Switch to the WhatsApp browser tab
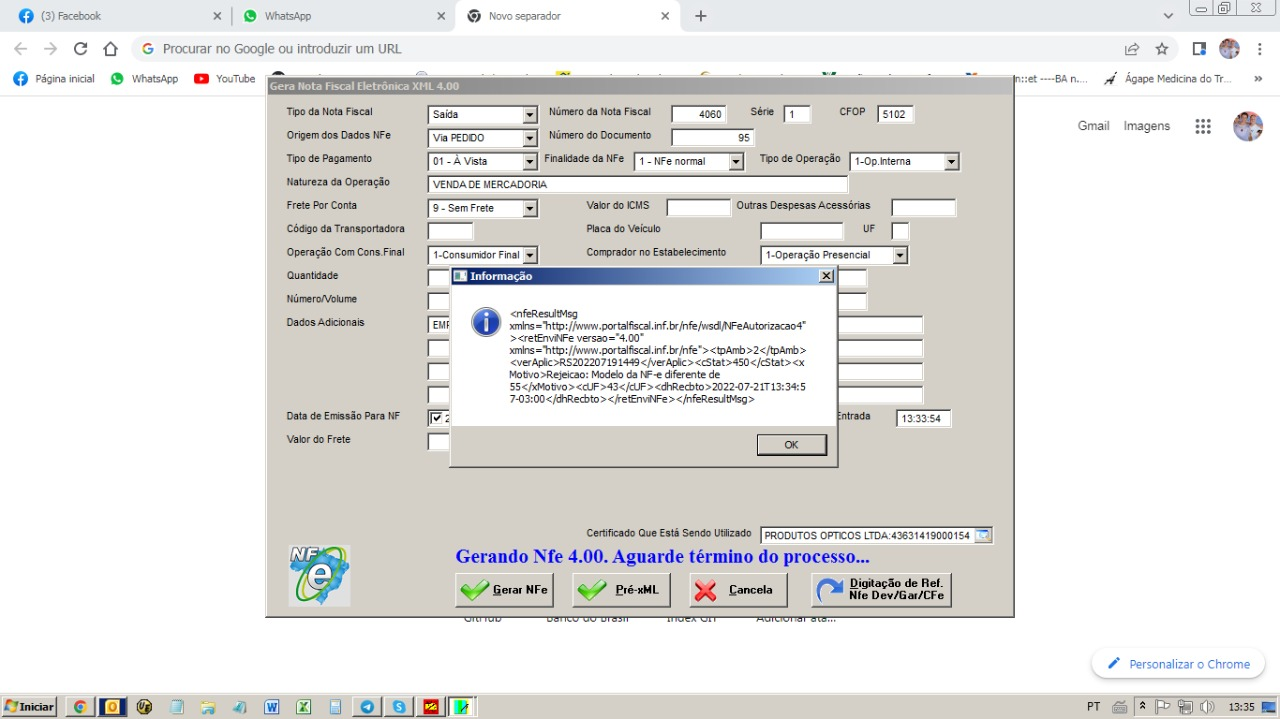 coord(341,16)
